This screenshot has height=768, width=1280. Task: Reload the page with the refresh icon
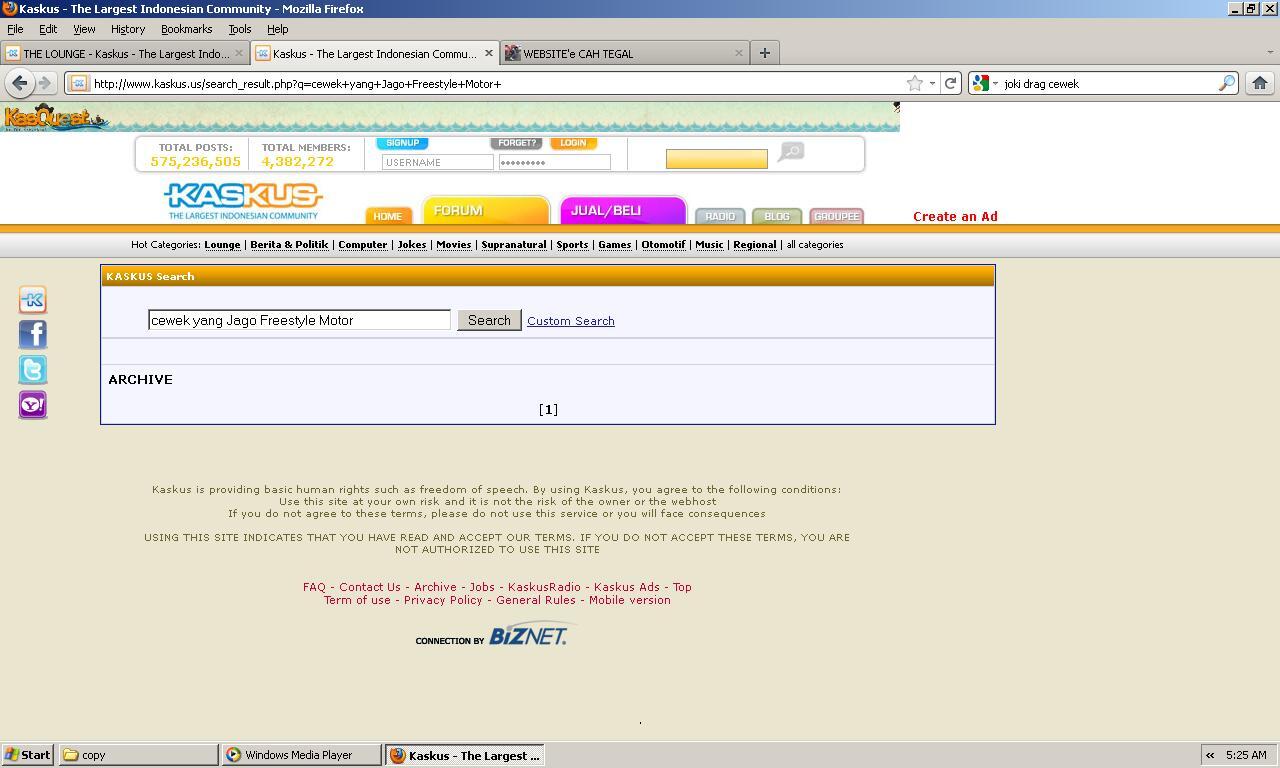pyautogui.click(x=951, y=83)
